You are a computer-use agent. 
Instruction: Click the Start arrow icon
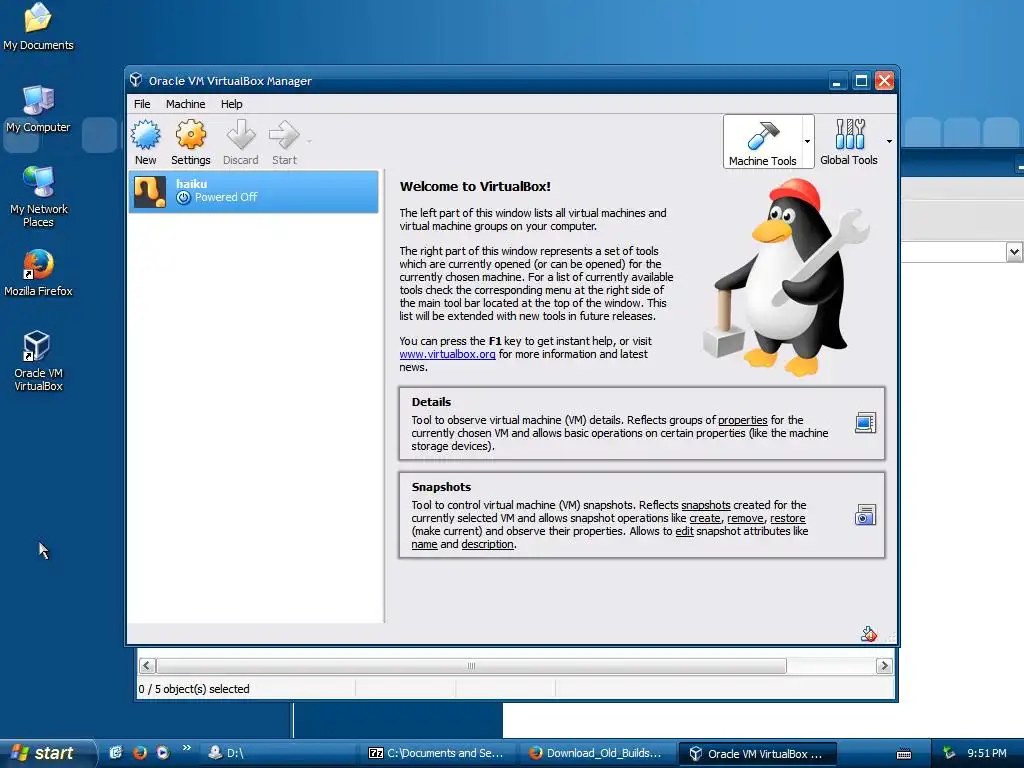tap(284, 136)
